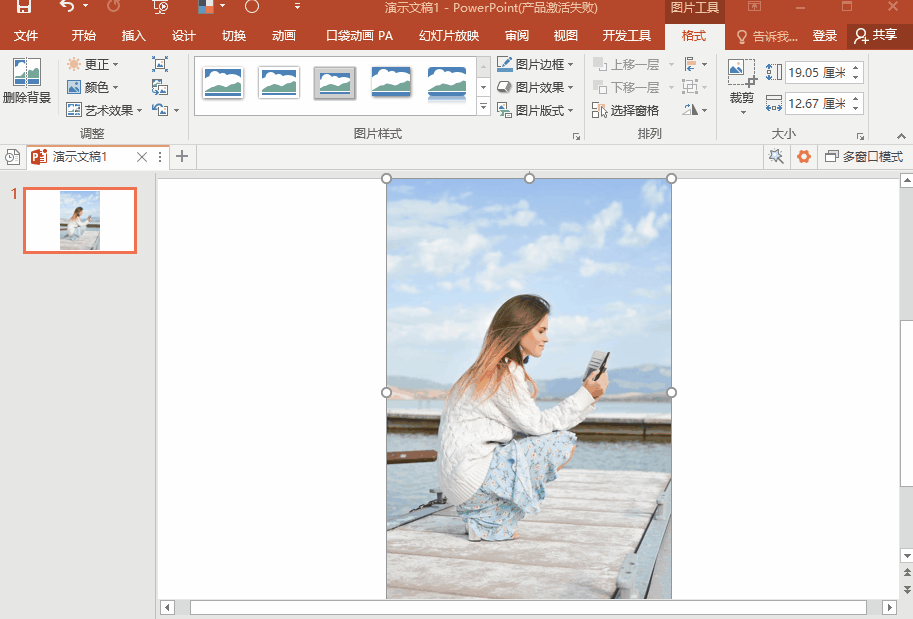Click the orange gear settings icon

(804, 156)
